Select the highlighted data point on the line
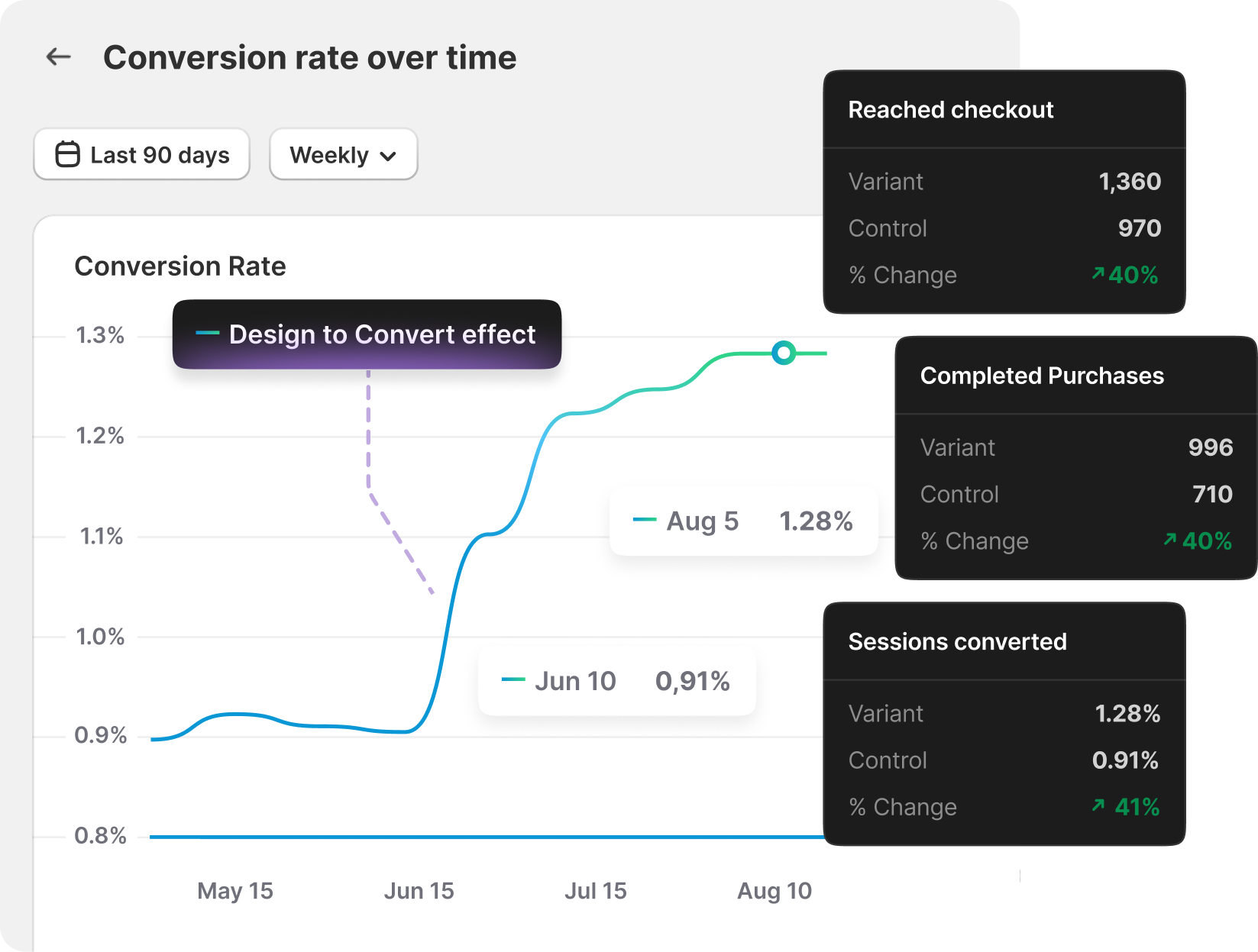 point(784,353)
